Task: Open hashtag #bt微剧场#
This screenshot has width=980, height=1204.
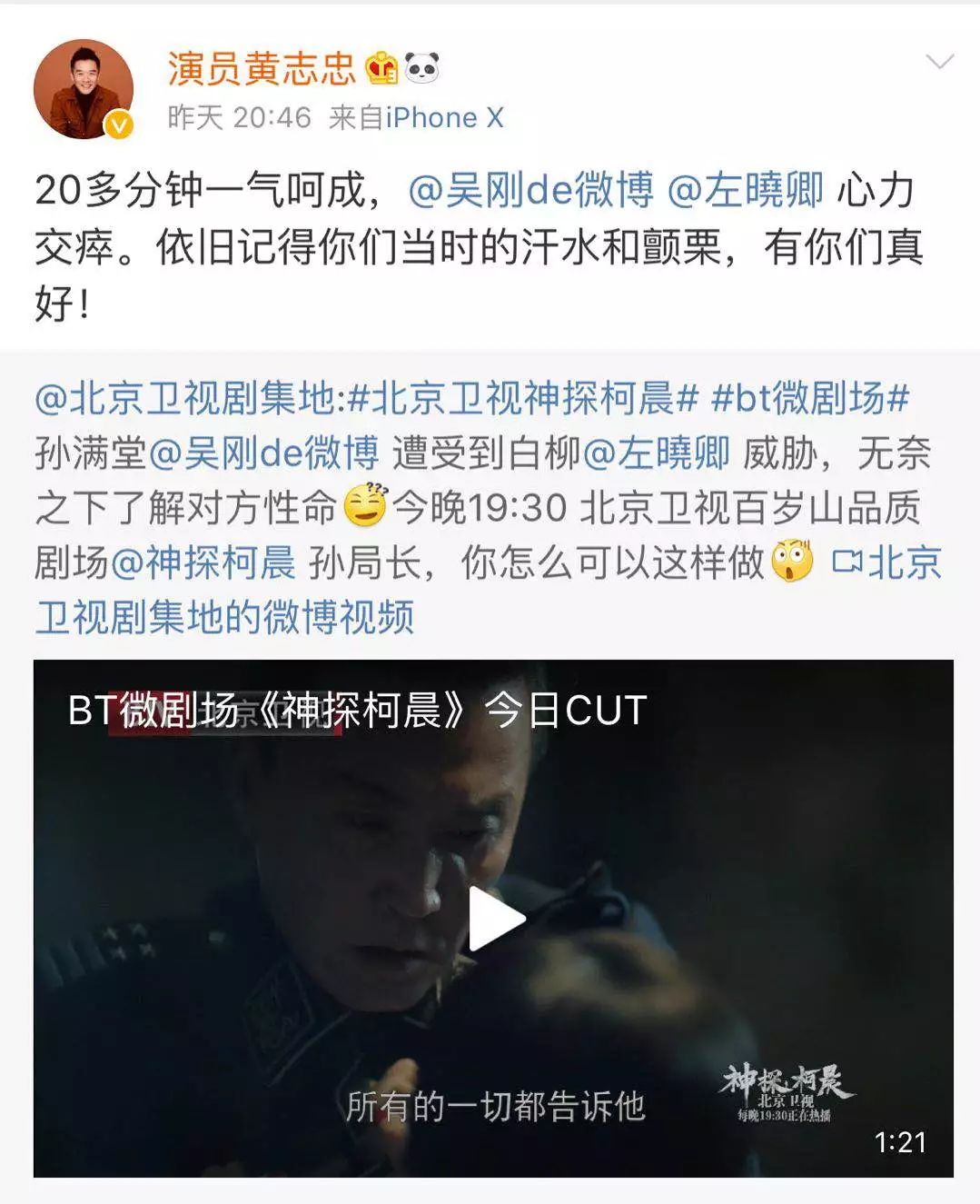Action: [810, 398]
